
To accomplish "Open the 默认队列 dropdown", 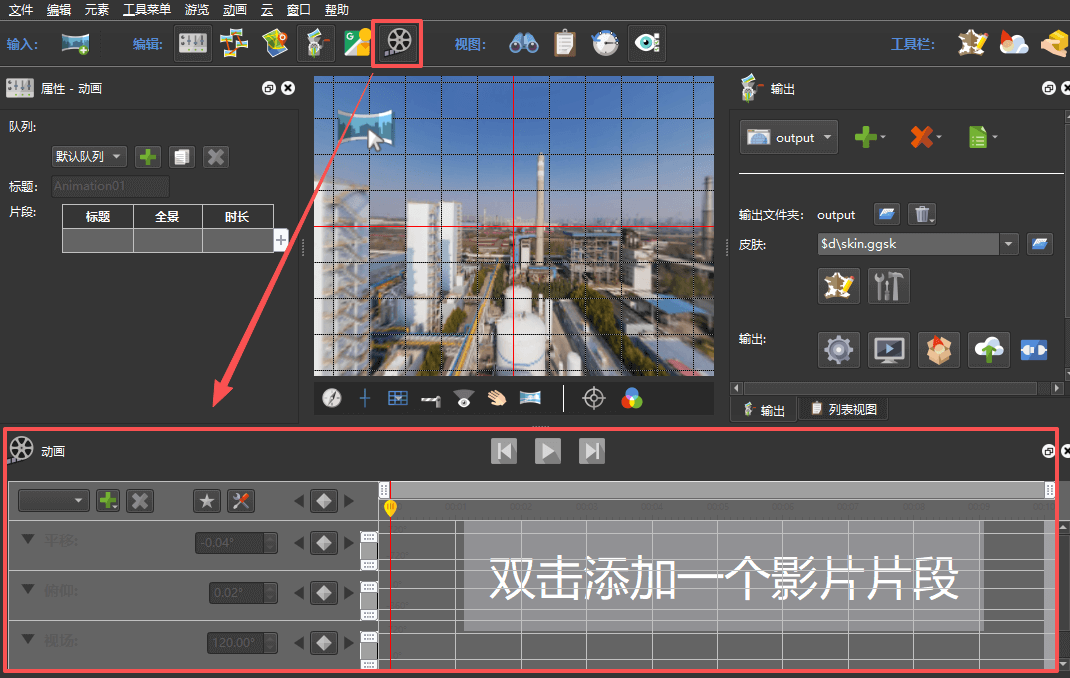I will tap(89, 157).
